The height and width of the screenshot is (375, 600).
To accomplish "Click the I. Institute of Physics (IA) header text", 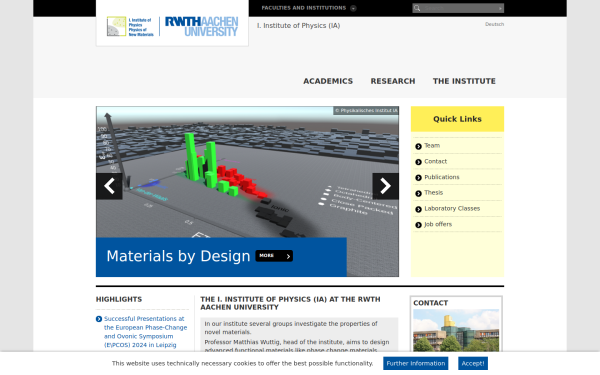I will (x=298, y=26).
